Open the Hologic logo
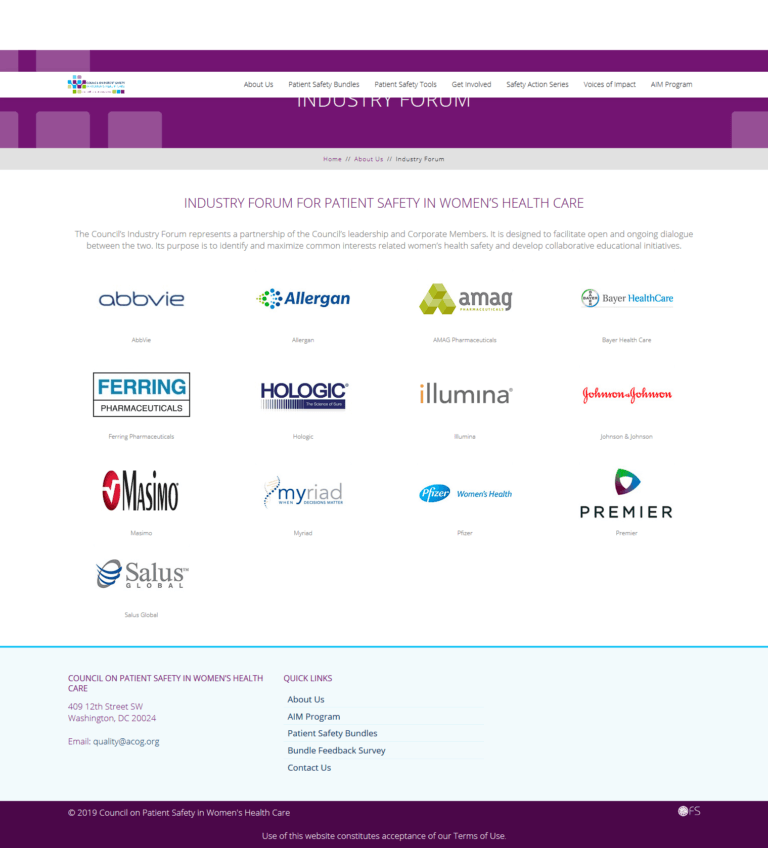The height and width of the screenshot is (848, 768). click(303, 395)
